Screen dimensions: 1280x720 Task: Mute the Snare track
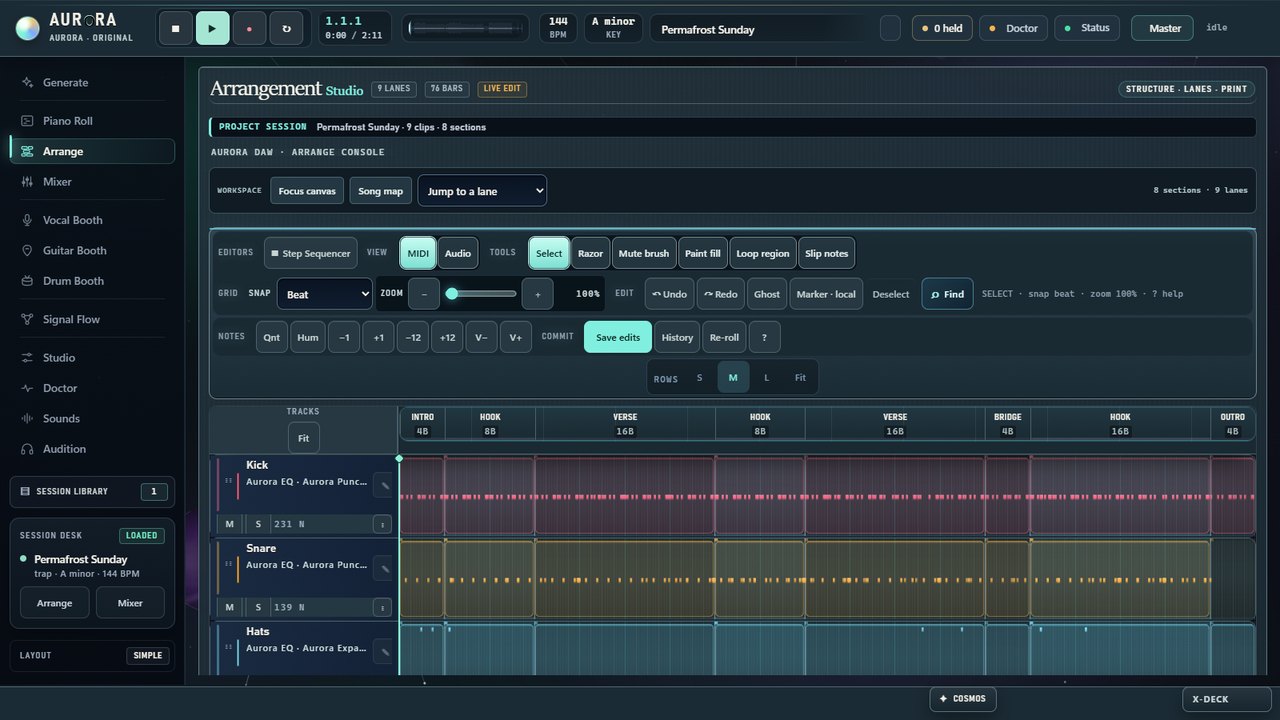230,607
